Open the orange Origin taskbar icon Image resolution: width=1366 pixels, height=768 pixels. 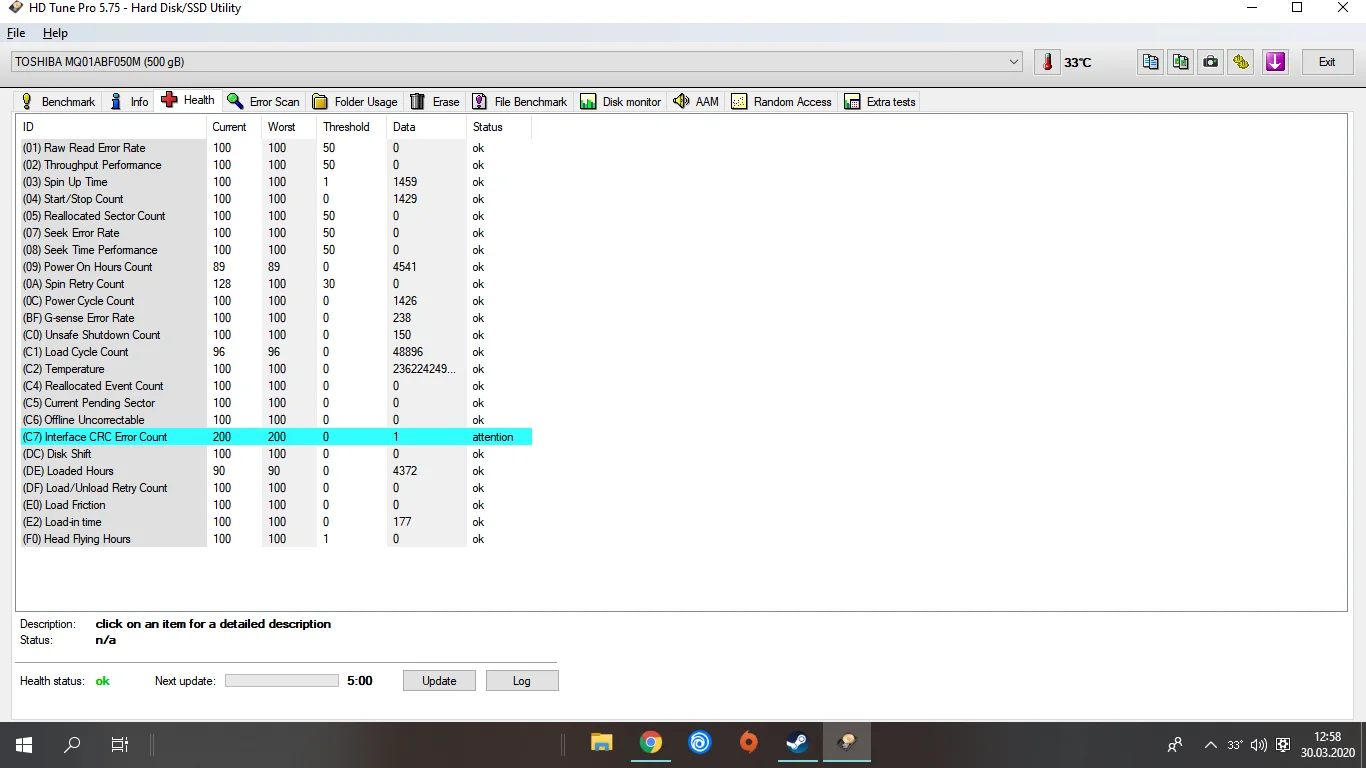pos(749,743)
